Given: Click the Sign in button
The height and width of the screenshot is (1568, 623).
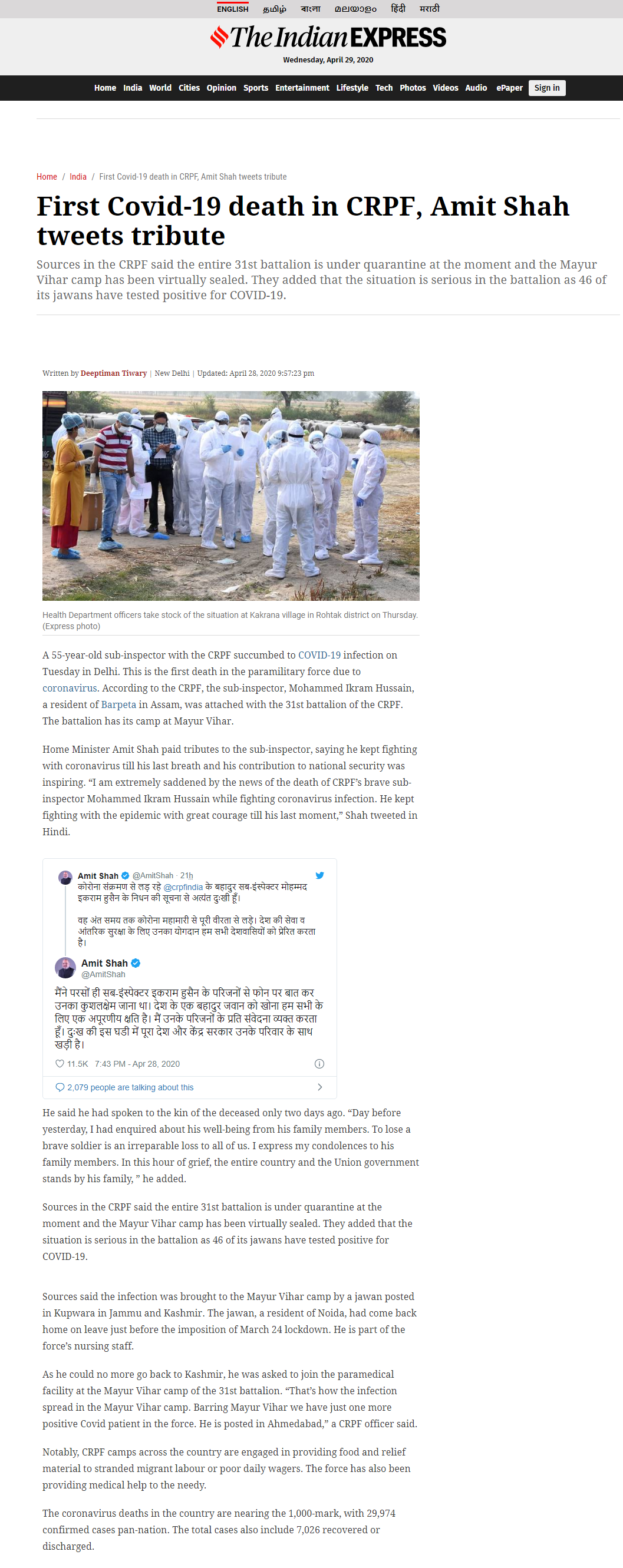Looking at the screenshot, I should click(547, 88).
